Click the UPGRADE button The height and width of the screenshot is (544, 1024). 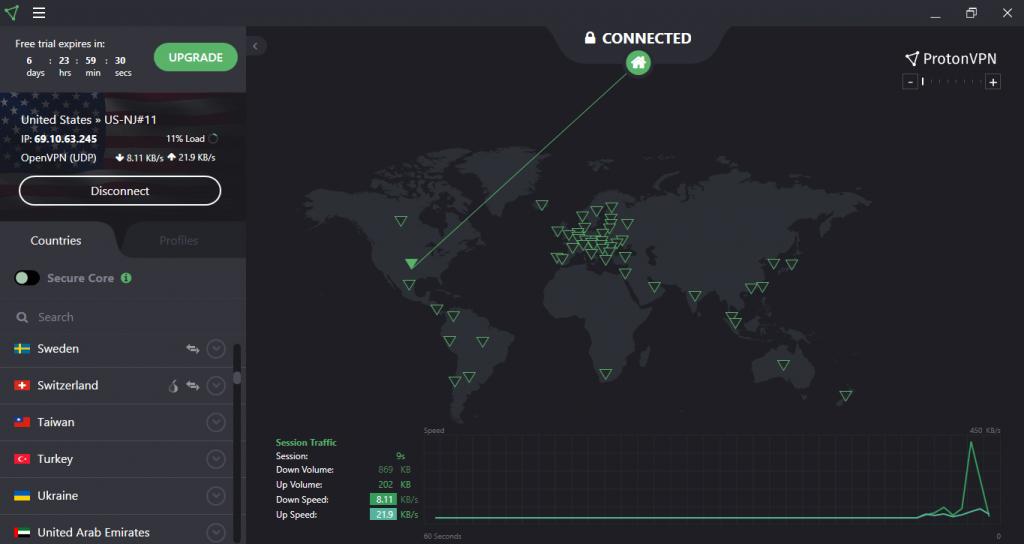(196, 57)
